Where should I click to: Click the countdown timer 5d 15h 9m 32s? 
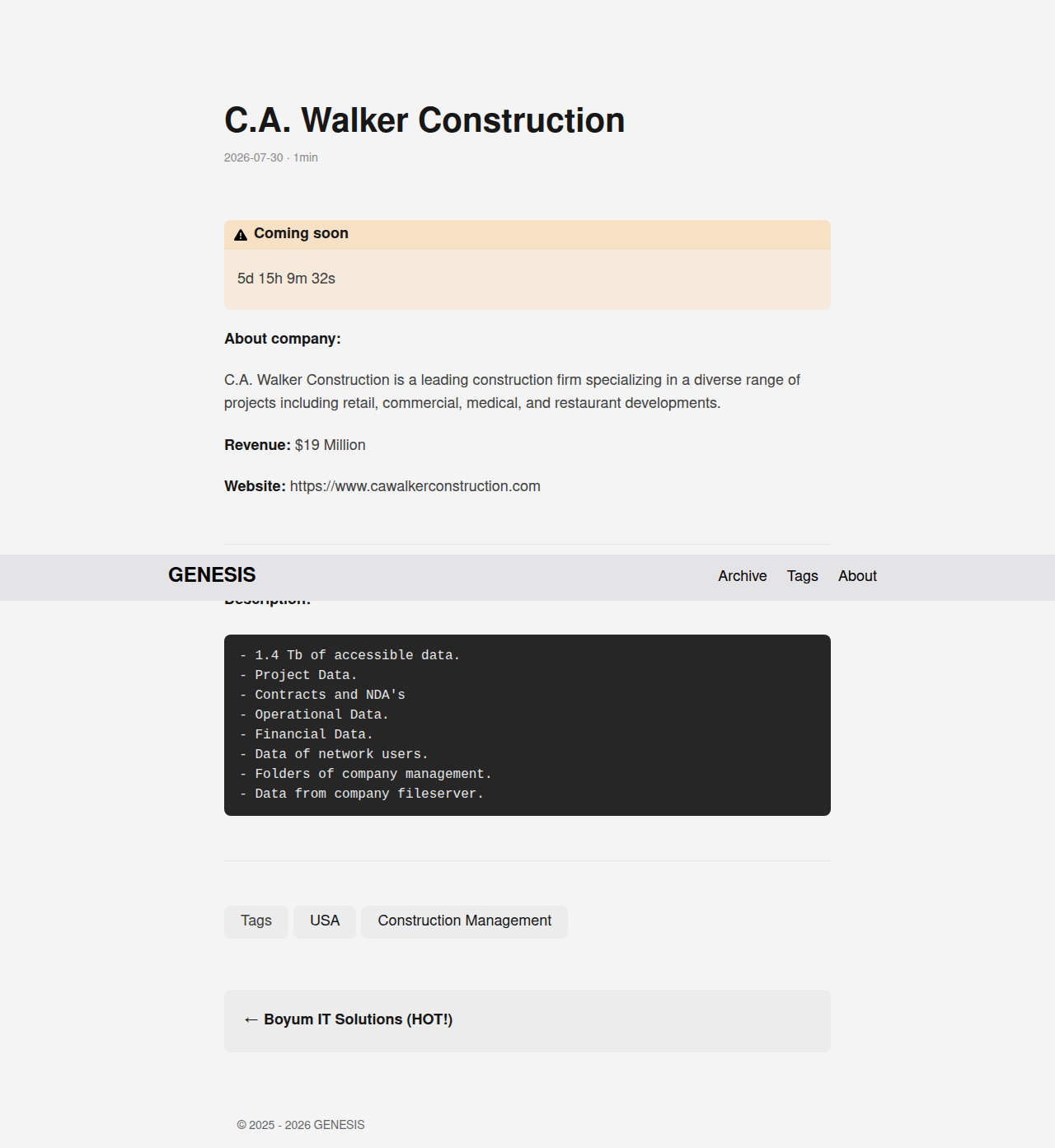click(x=286, y=279)
